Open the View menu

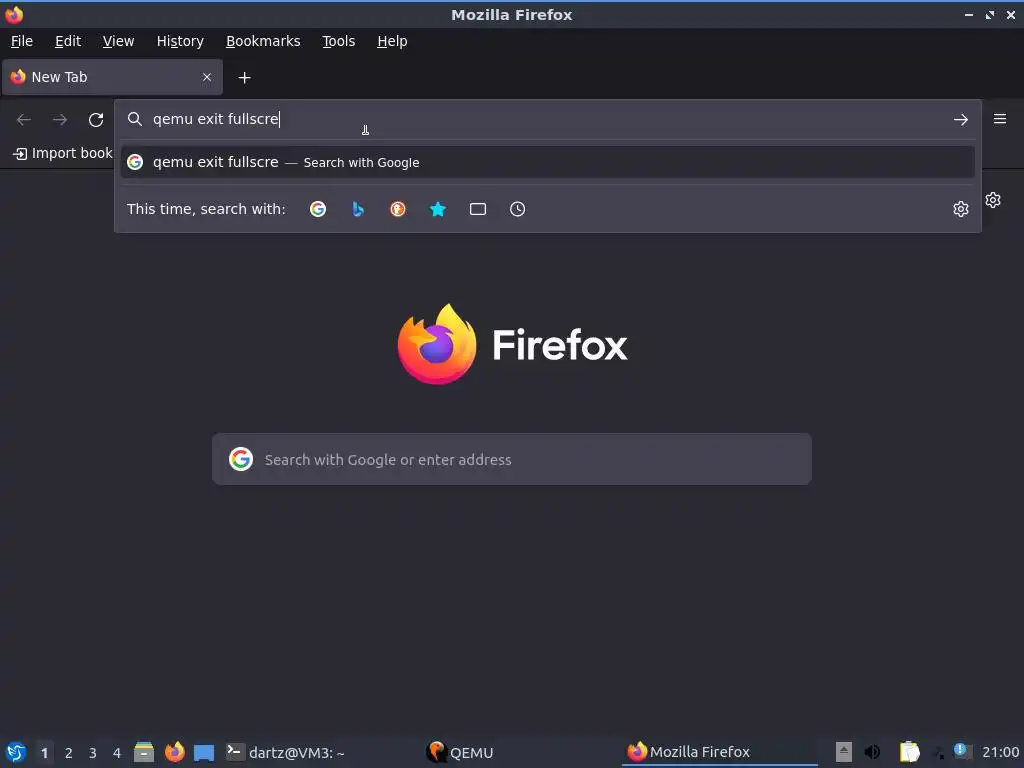coord(118,41)
